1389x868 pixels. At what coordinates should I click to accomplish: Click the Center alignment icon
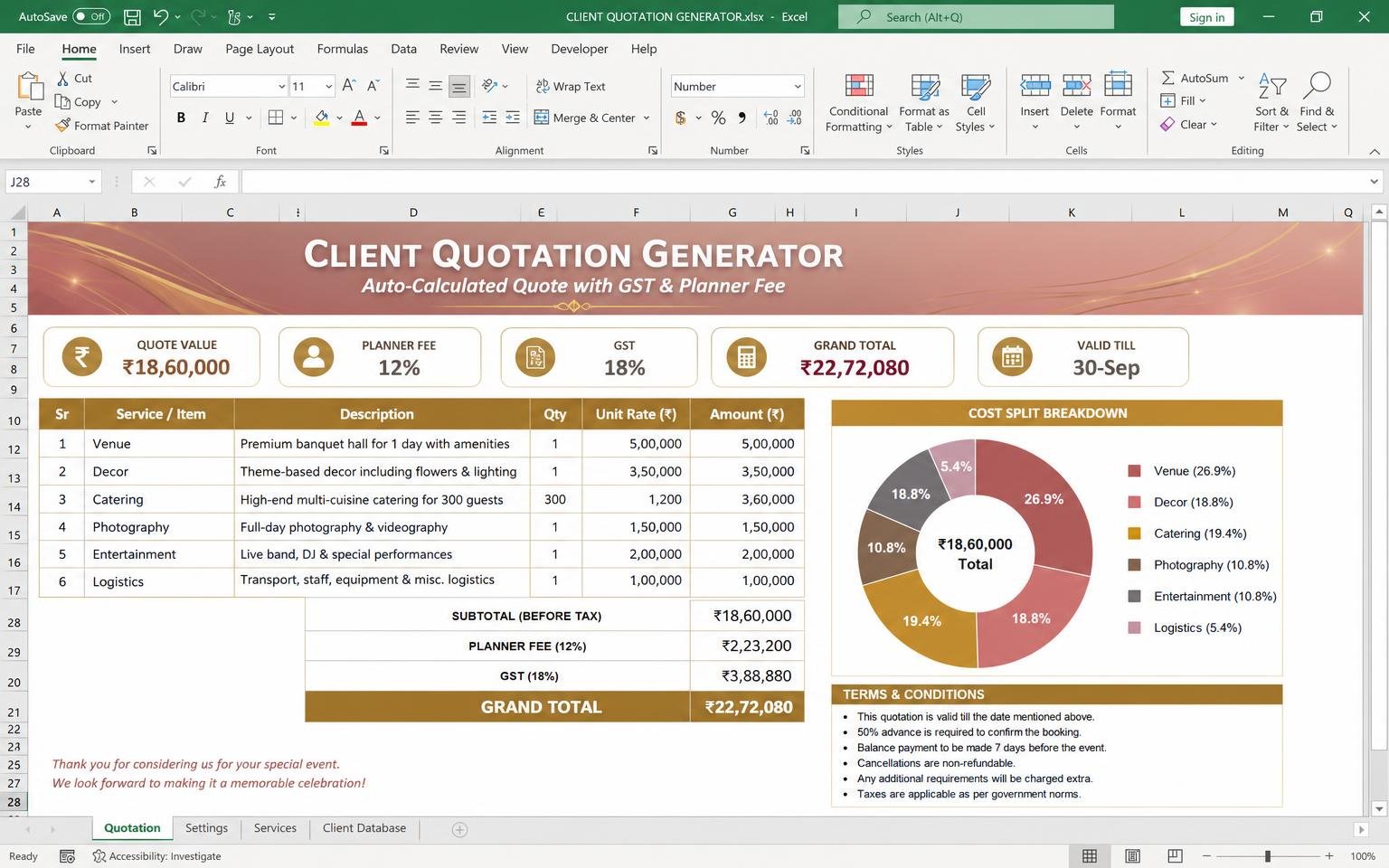tap(436, 118)
